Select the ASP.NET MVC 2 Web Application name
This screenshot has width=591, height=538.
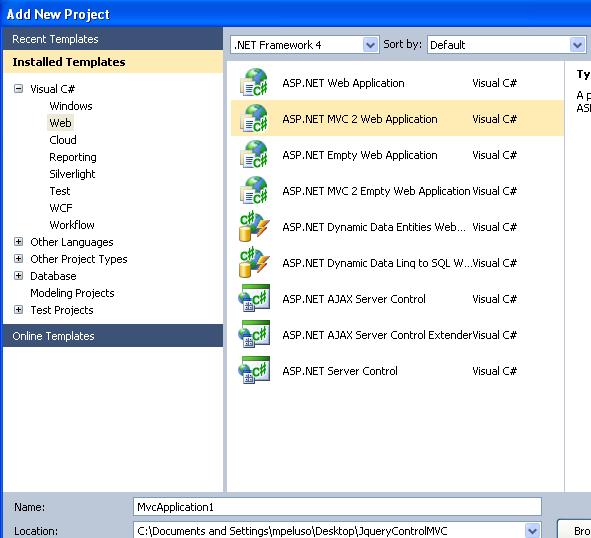click(x=360, y=119)
